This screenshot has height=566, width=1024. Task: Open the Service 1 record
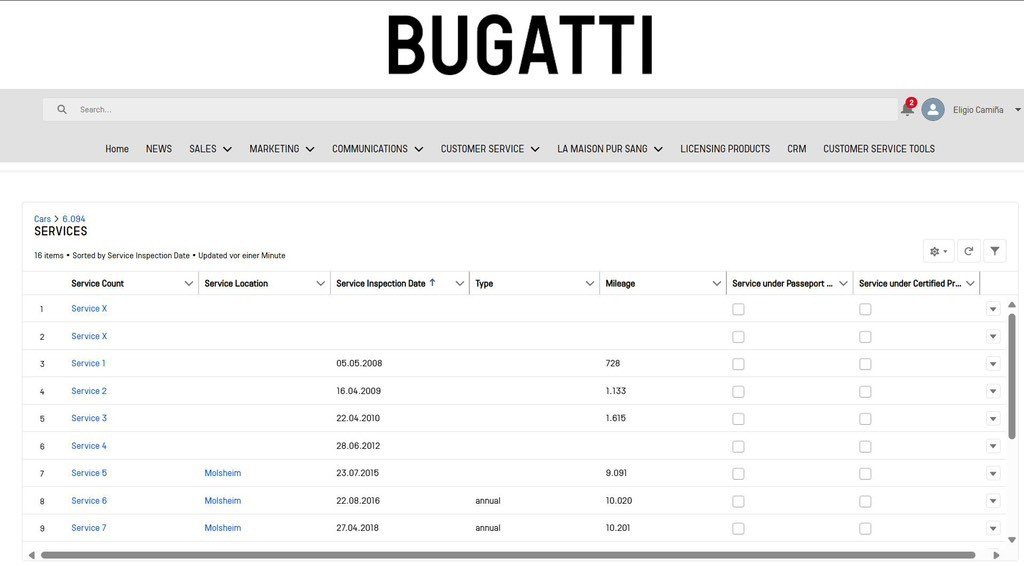click(88, 363)
